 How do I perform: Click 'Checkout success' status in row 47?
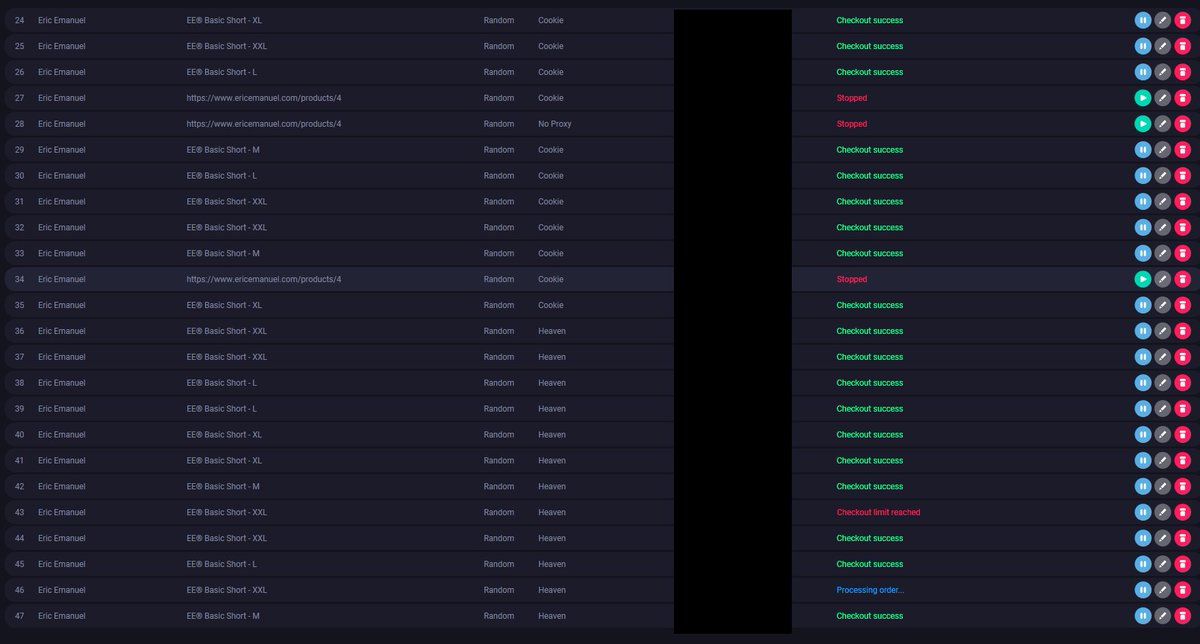[870, 616]
